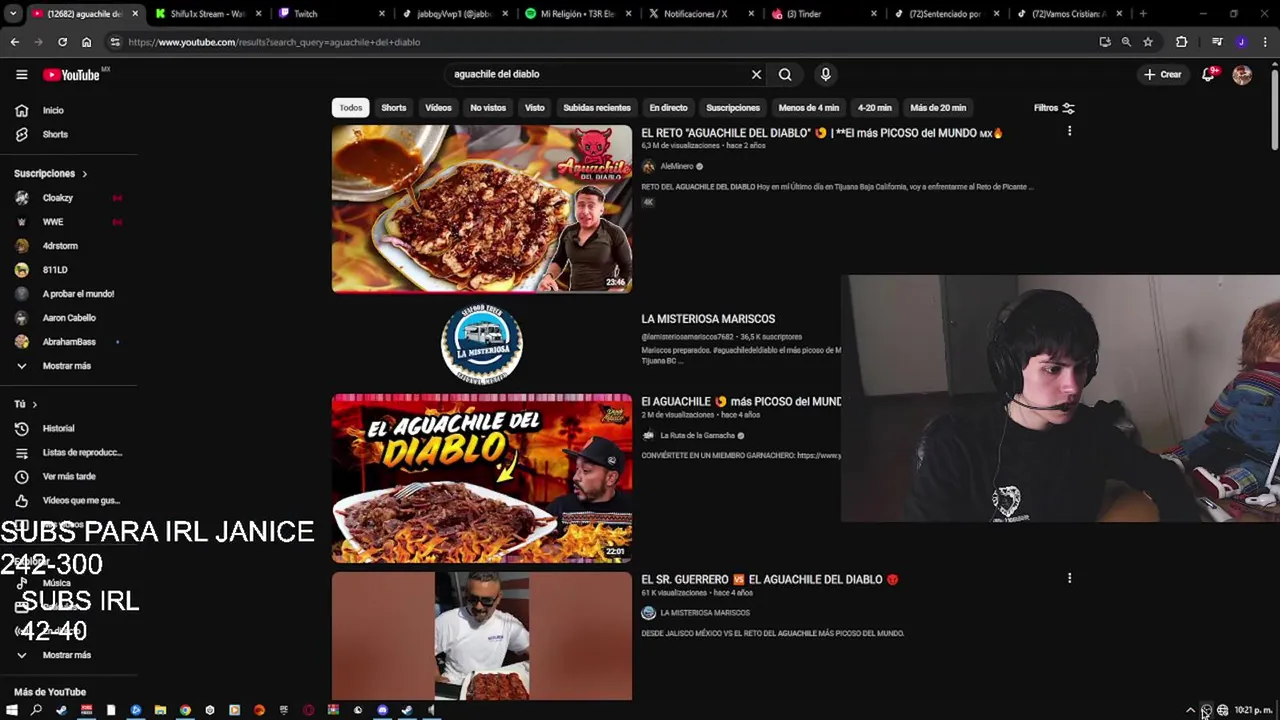
Task: Open the YouTube guide hamburger menu
Action: [x=21, y=74]
